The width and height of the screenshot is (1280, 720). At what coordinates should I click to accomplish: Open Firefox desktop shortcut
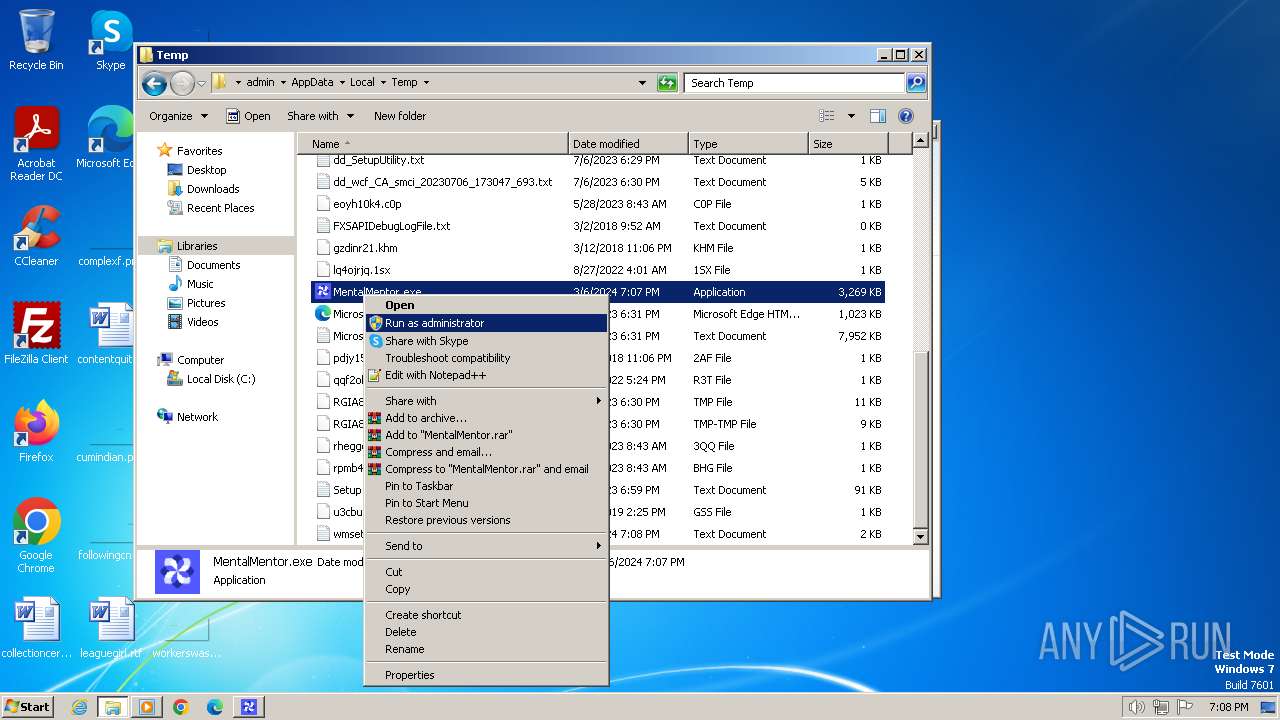(x=36, y=432)
